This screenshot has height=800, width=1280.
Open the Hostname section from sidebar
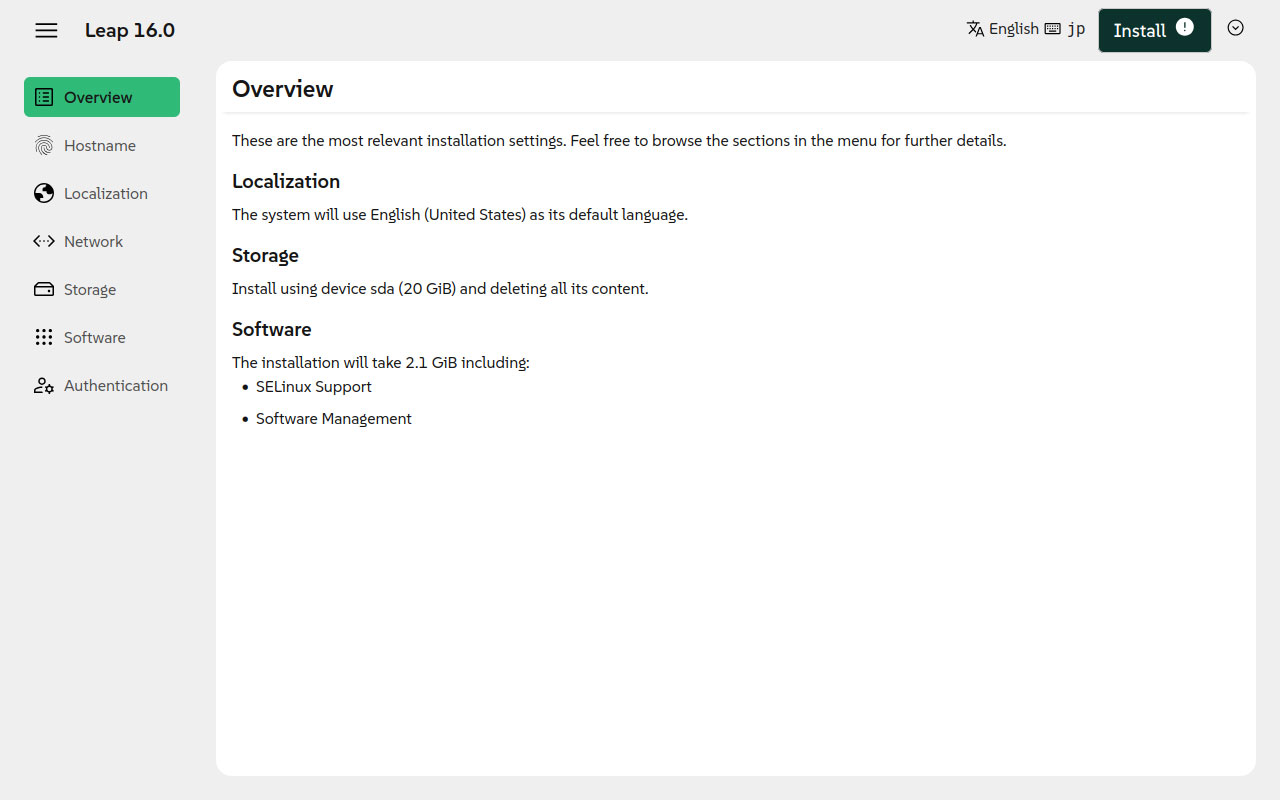point(100,145)
